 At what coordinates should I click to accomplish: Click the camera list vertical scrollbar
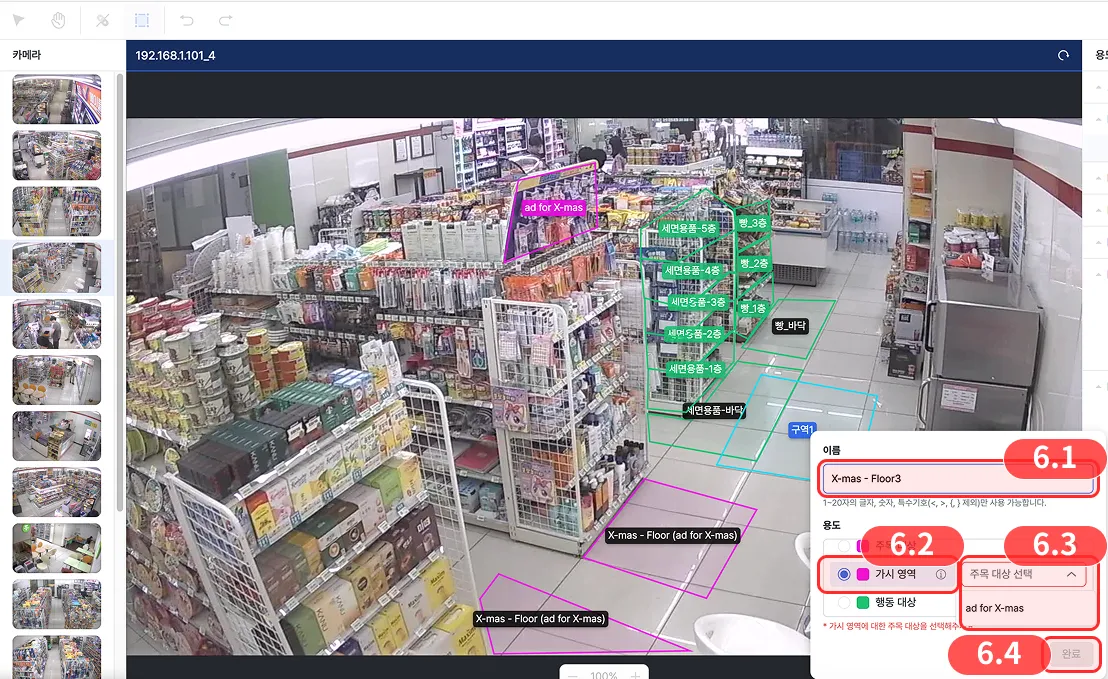tap(120, 291)
